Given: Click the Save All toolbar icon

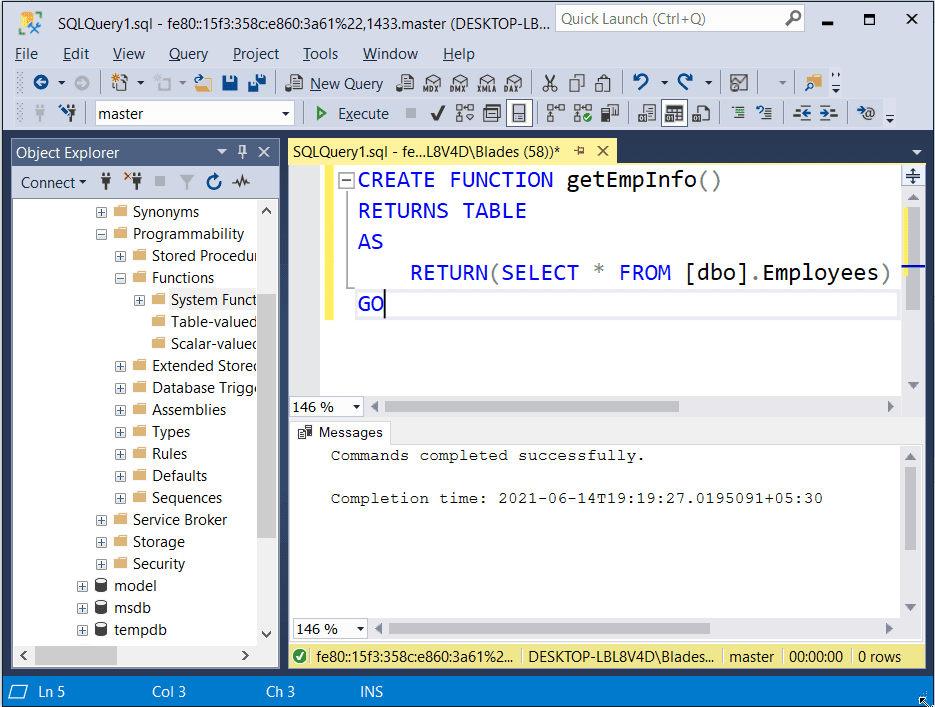Looking at the screenshot, I should point(257,83).
